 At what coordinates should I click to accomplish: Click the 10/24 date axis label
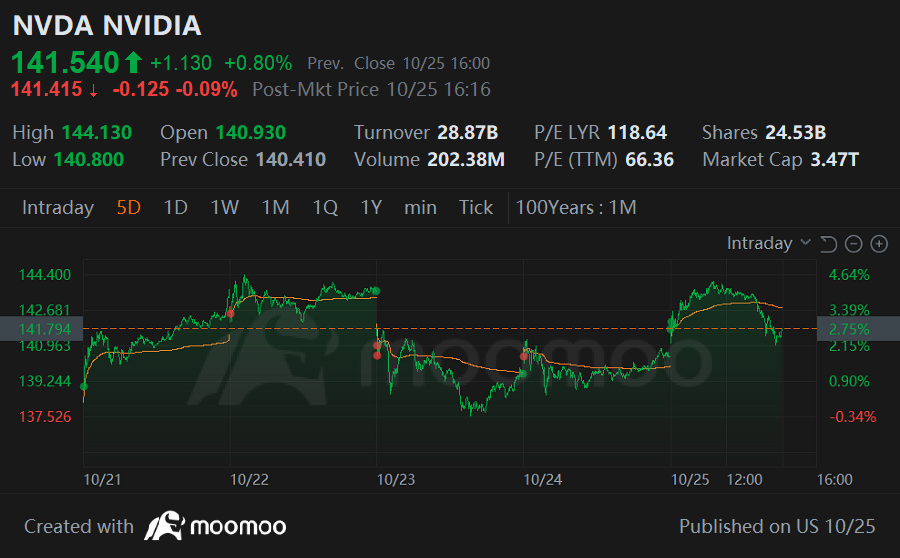click(x=542, y=480)
